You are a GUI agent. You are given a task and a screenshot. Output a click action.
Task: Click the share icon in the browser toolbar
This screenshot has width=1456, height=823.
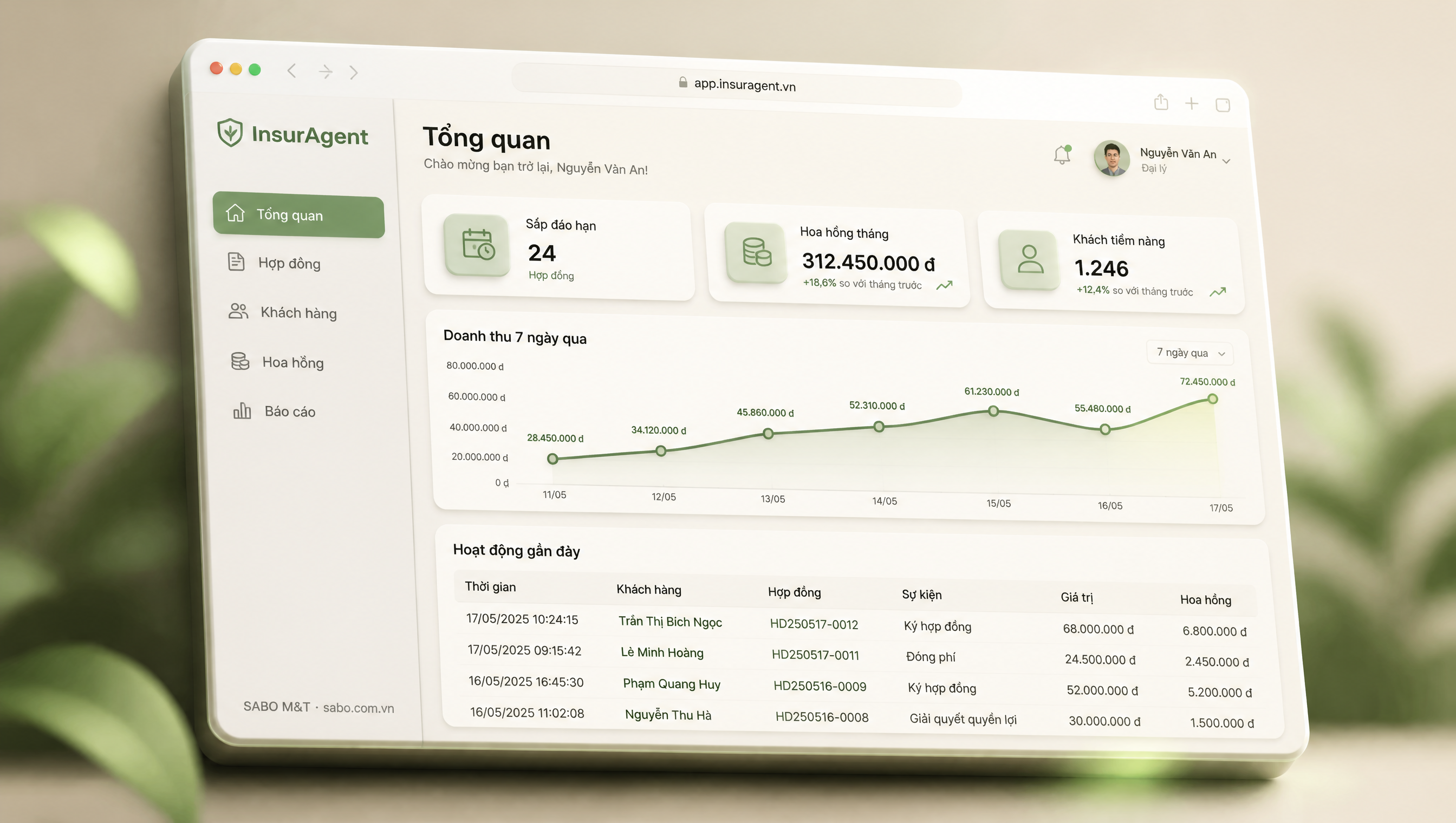click(x=1161, y=102)
